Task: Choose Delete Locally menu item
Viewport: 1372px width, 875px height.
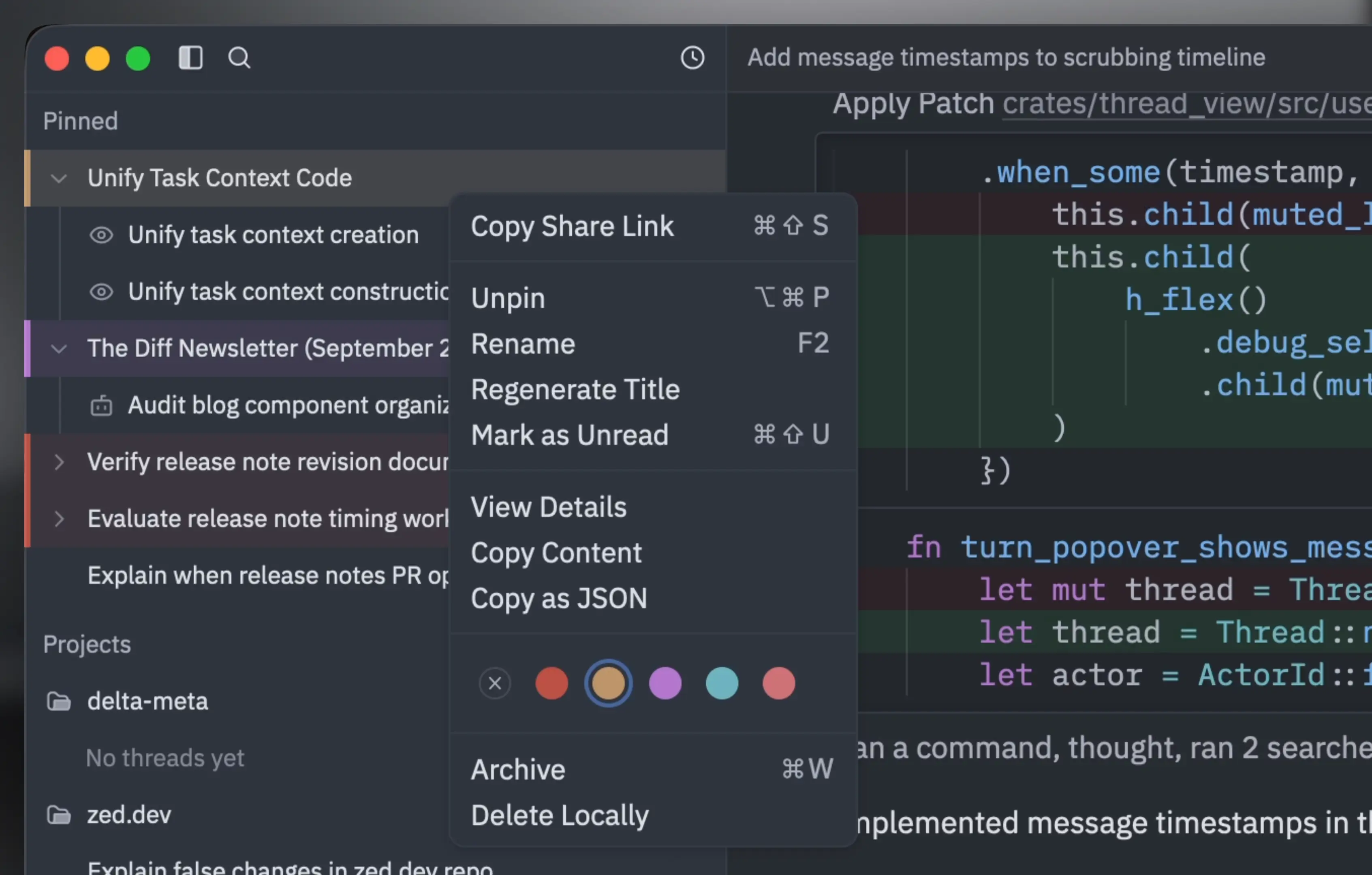Action: click(654, 815)
